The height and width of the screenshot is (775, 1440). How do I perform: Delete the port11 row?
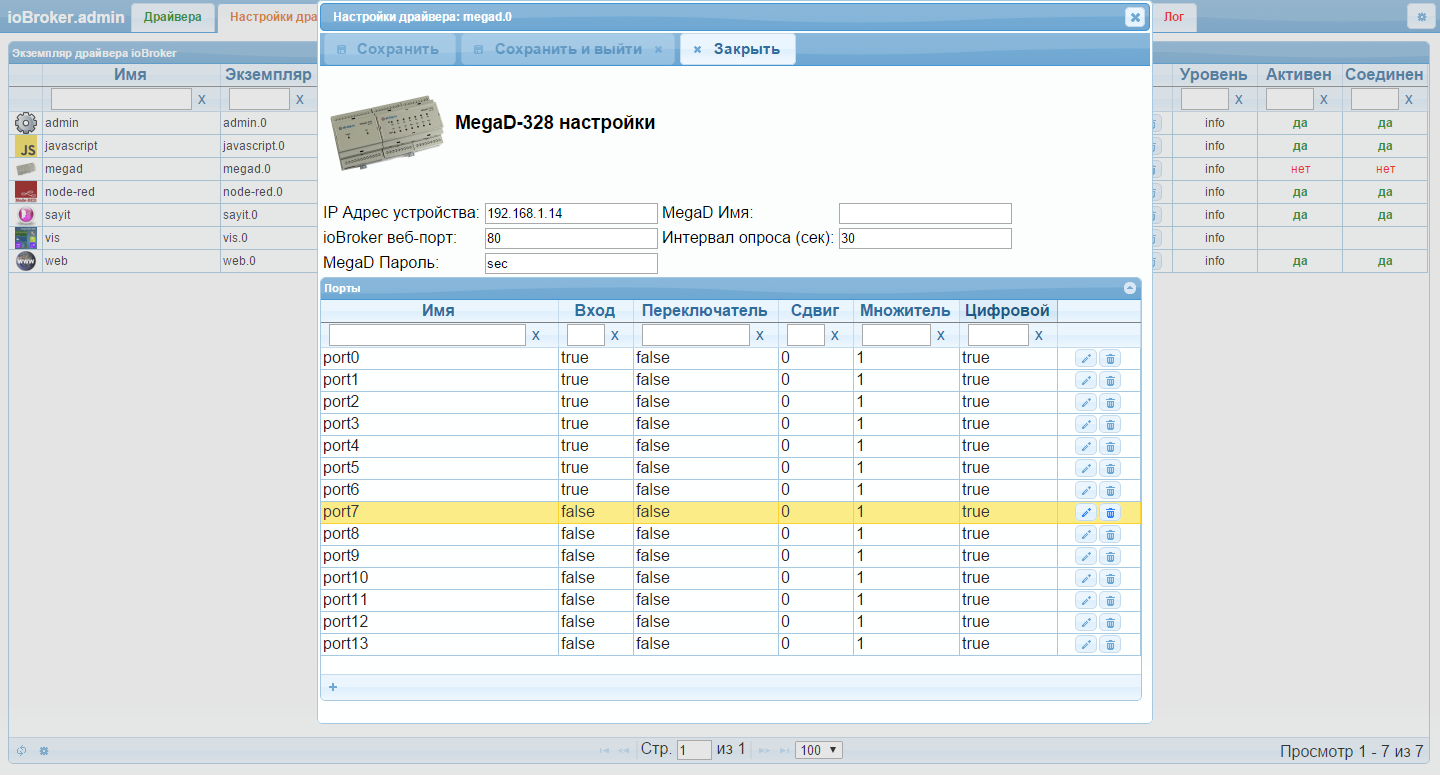[1110, 600]
